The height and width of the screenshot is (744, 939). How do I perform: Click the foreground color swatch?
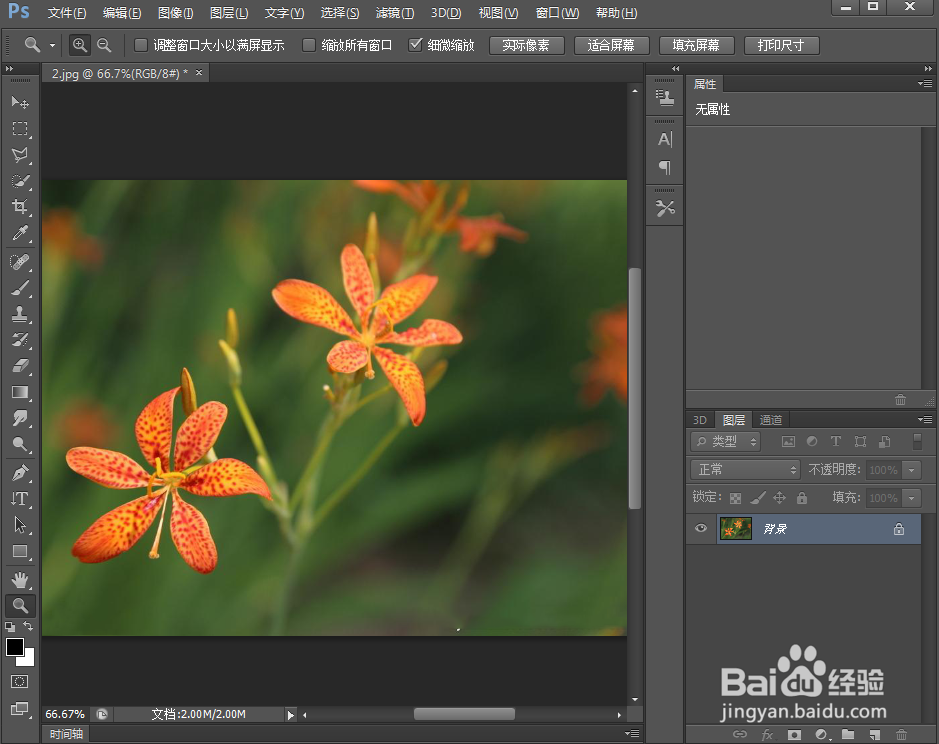(x=15, y=647)
